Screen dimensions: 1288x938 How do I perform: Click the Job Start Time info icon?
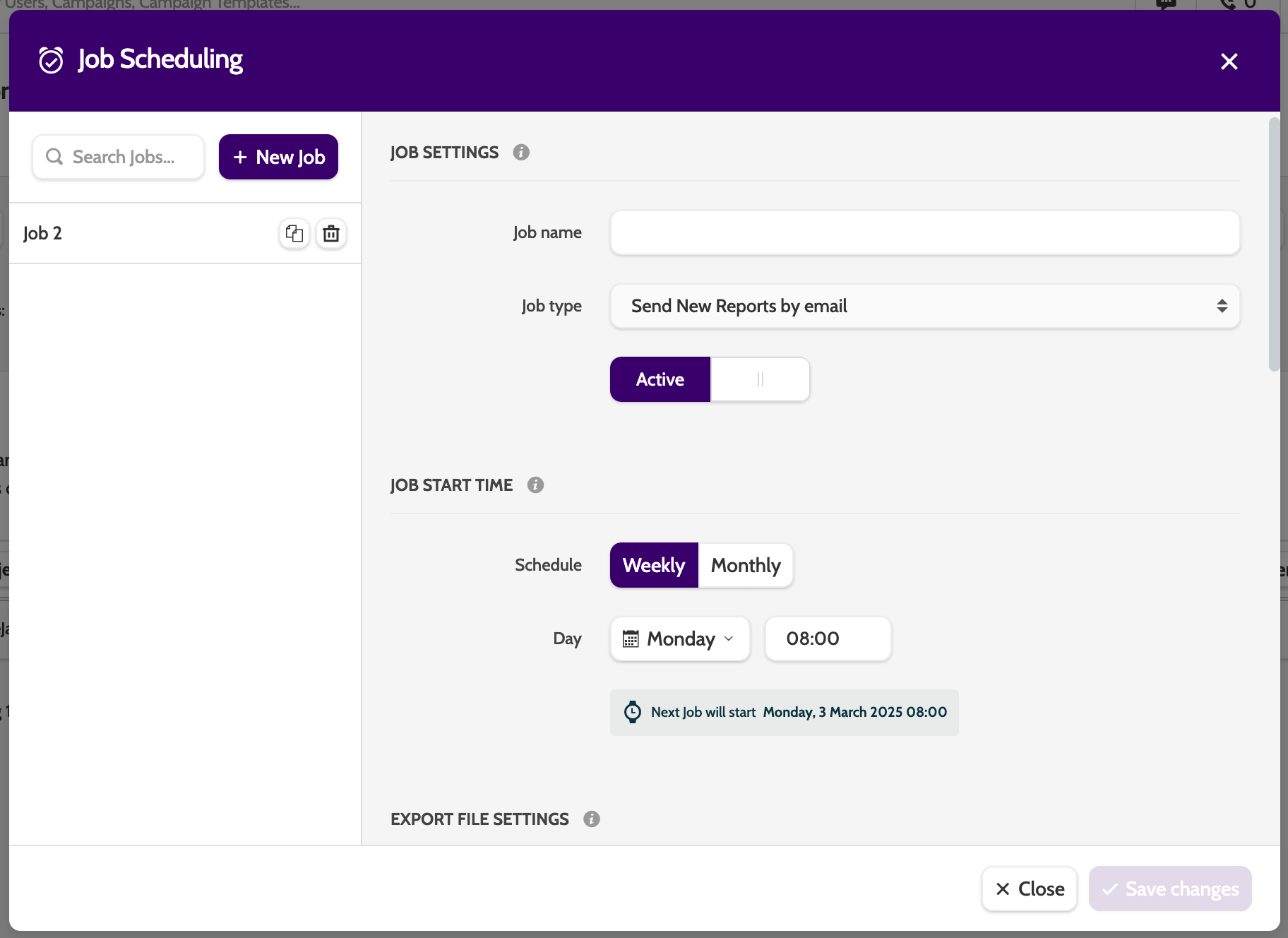tap(535, 485)
